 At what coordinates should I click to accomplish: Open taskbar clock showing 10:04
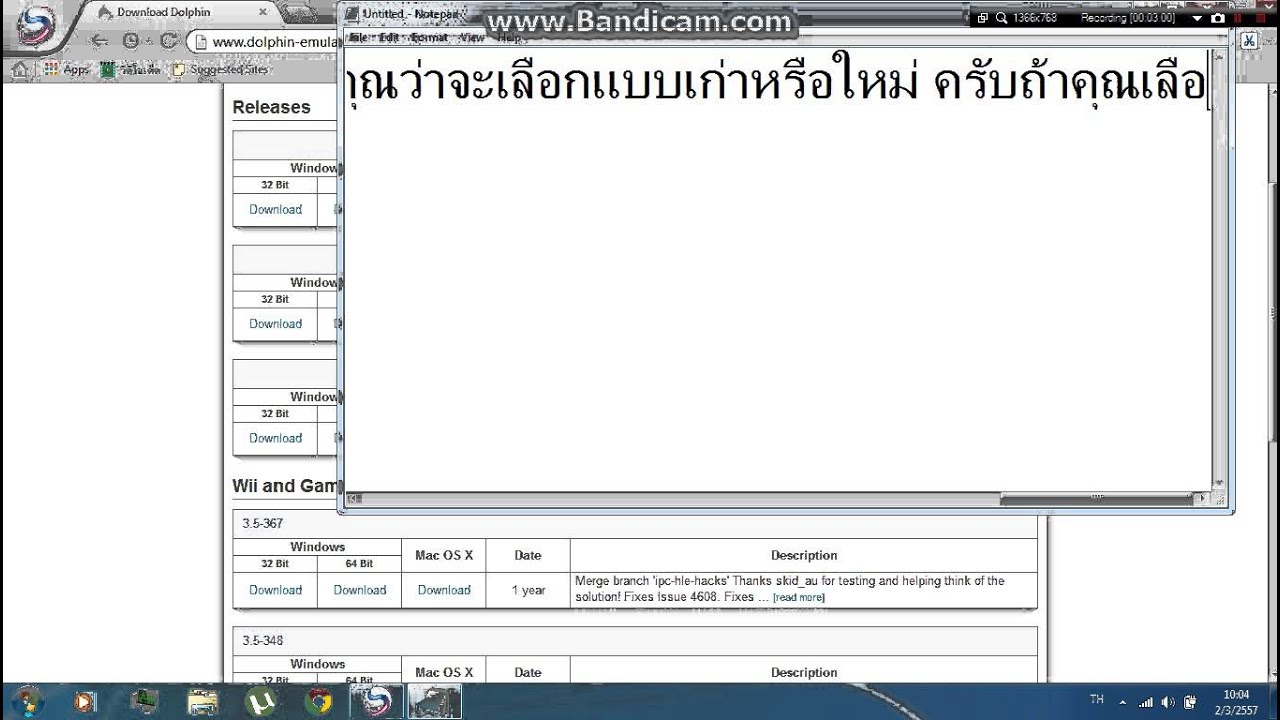click(x=1237, y=702)
